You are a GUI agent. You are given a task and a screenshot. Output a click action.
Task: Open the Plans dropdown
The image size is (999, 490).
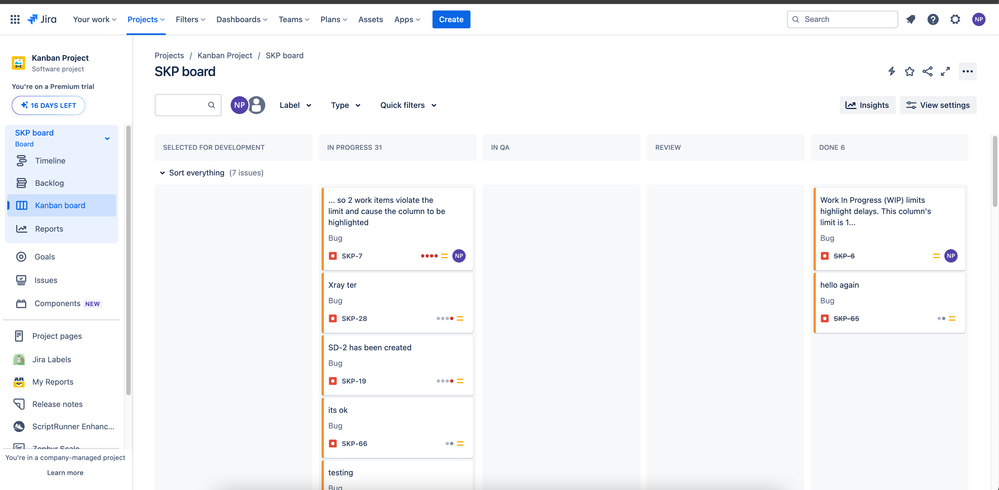pos(333,19)
